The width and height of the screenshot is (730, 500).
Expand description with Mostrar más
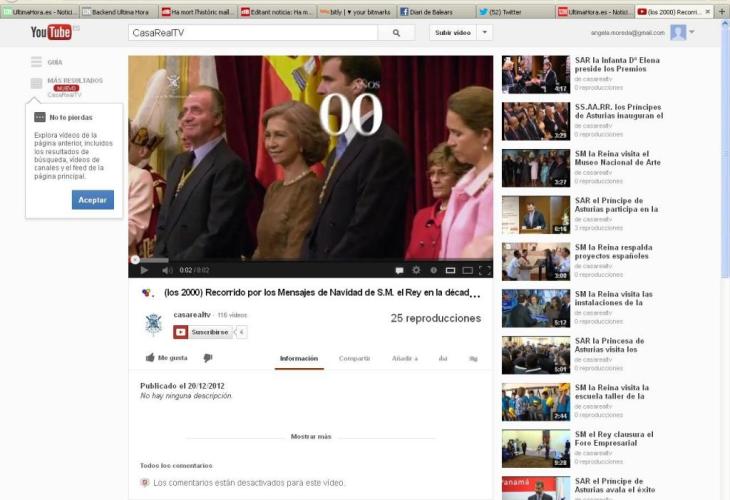[310, 436]
